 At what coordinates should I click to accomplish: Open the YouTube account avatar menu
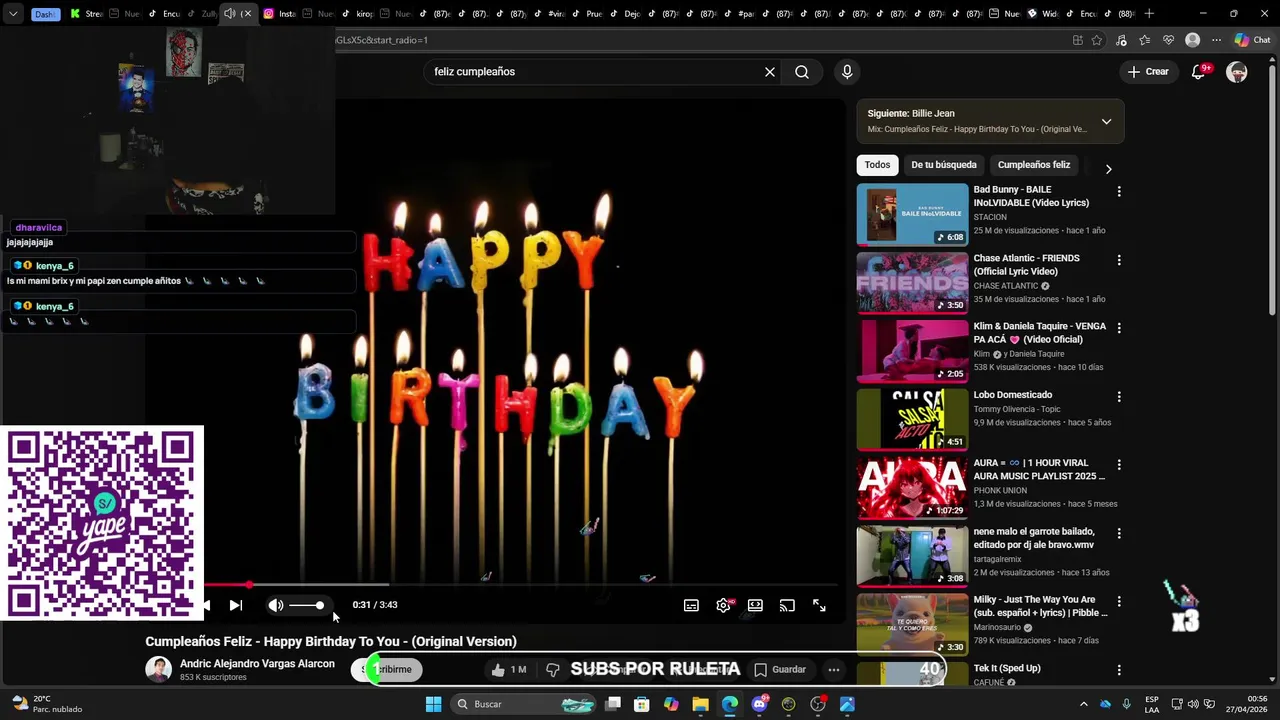click(x=1237, y=72)
